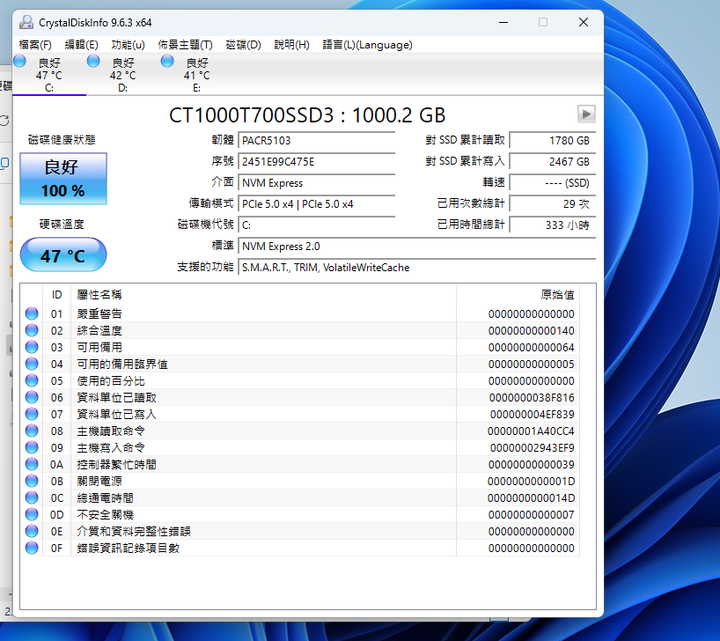This screenshot has width=720, height=641.
Task: Click the 硬碟溫度 label
Action: [62, 224]
